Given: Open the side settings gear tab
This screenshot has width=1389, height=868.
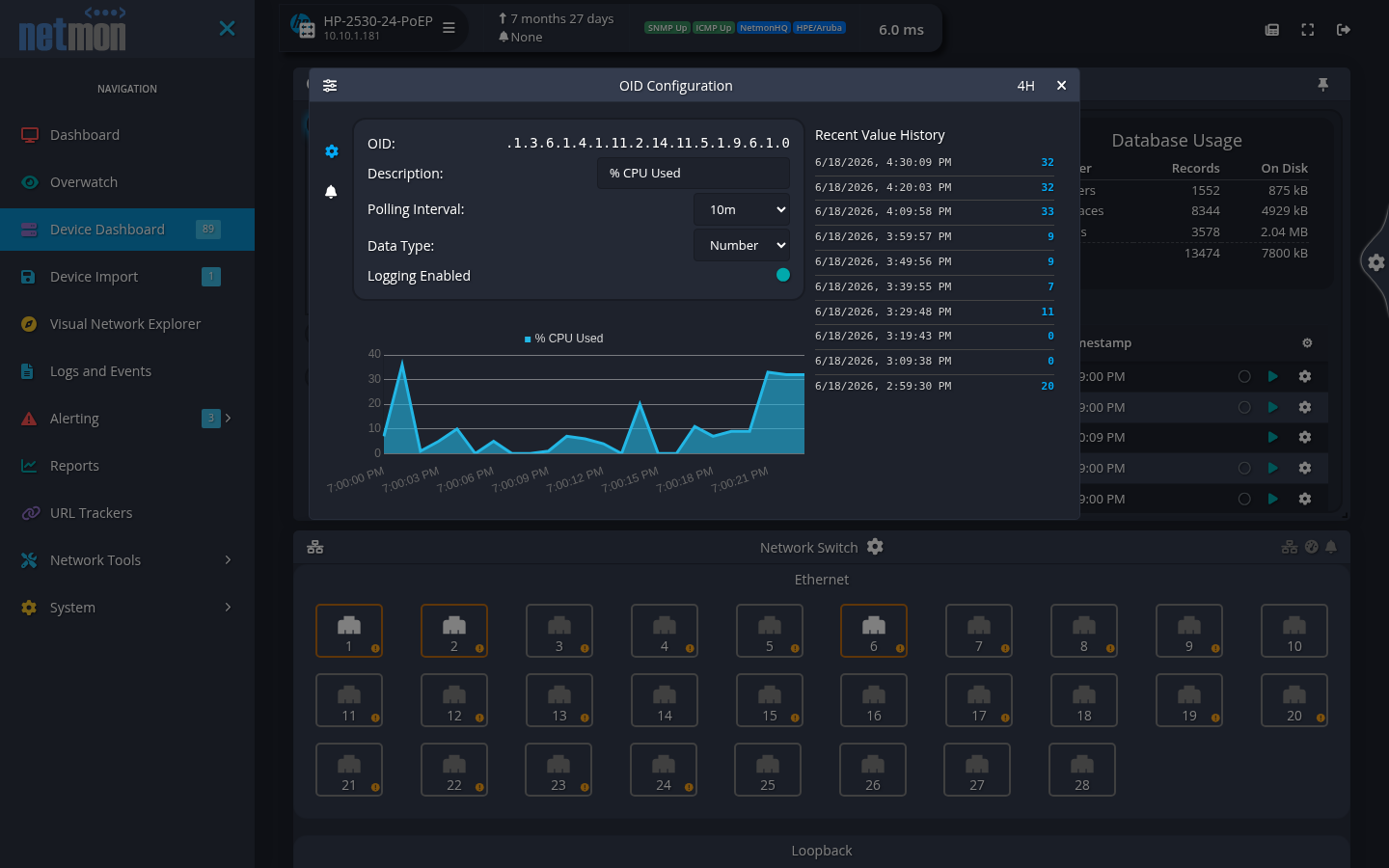Looking at the screenshot, I should [x=1376, y=262].
